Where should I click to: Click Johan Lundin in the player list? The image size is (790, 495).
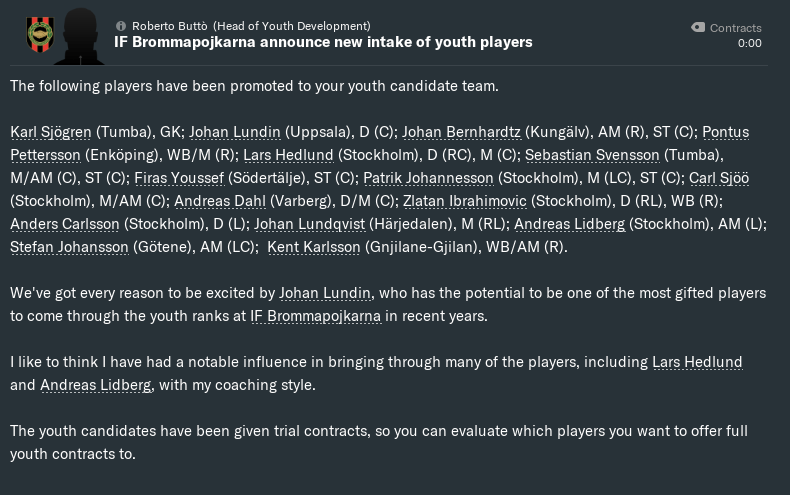pos(234,132)
